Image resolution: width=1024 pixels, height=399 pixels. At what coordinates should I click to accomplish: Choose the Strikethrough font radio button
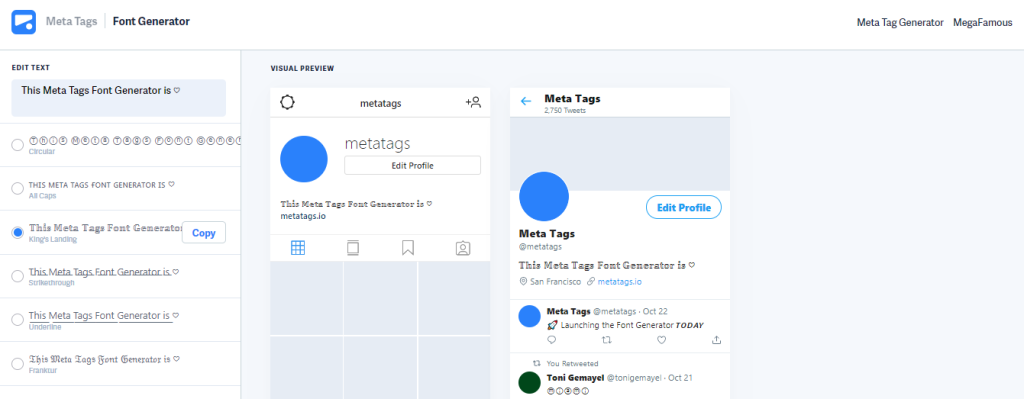point(18,276)
